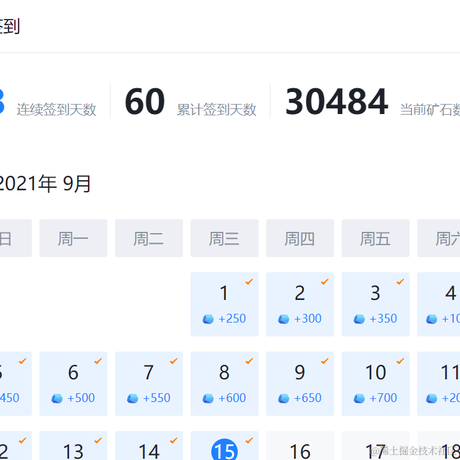Click the 周一 weekday header
Viewport: 460px width, 460px height.
point(73,238)
